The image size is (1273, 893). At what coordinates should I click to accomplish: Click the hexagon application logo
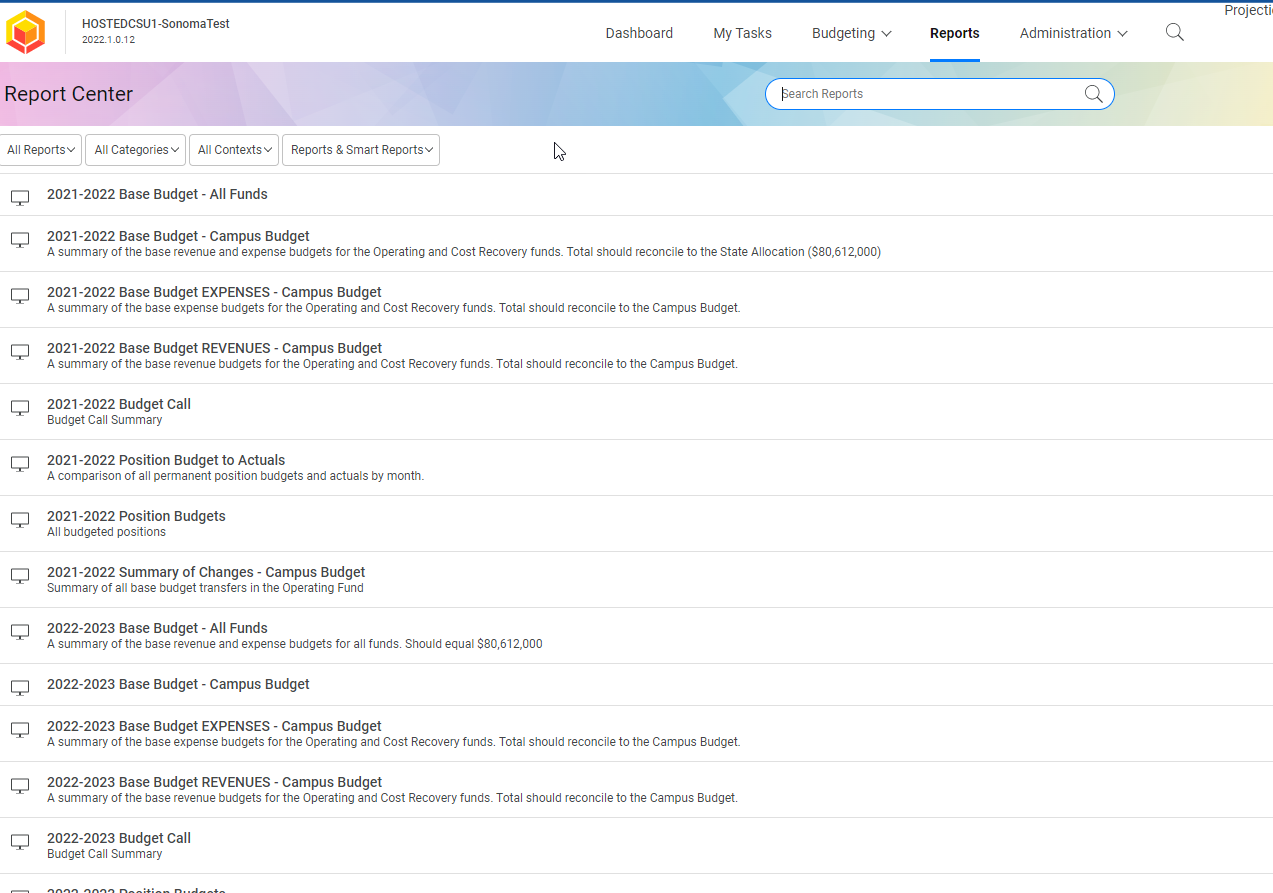[x=24, y=31]
